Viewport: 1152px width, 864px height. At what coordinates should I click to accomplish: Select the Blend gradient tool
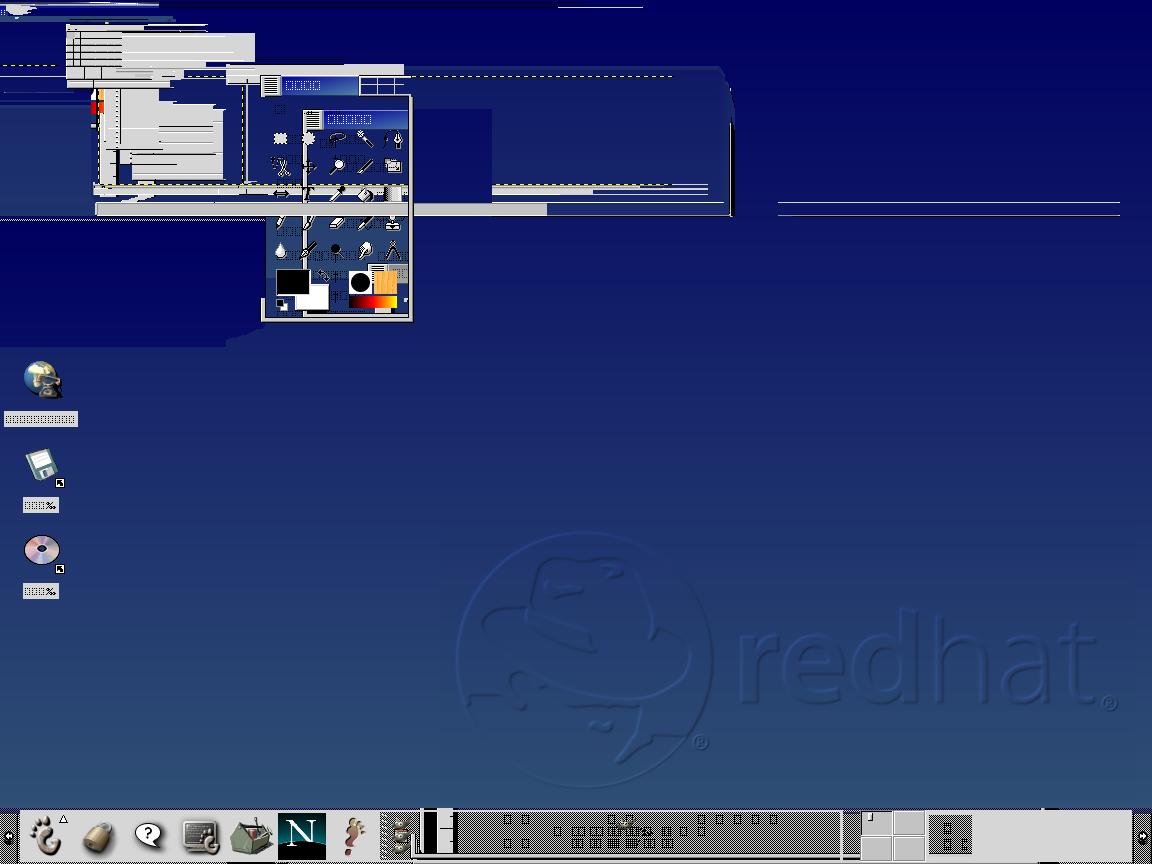point(393,194)
